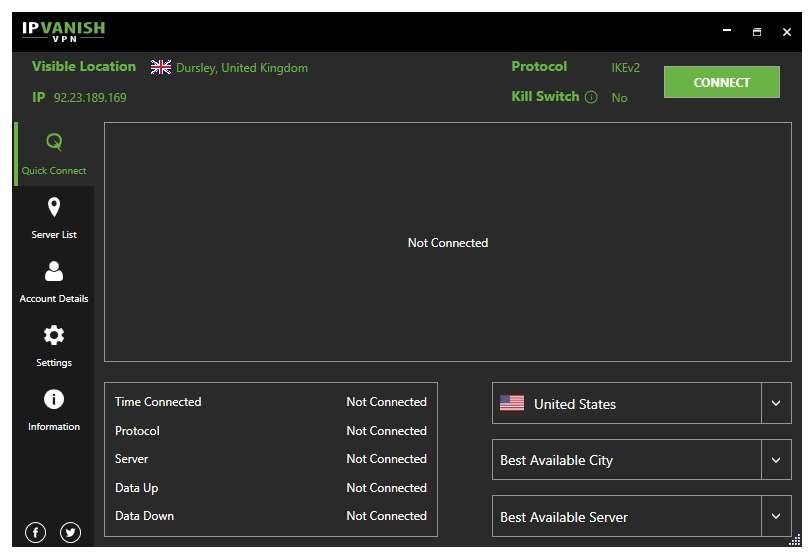Click the United Kingdom flag icon

(161, 67)
